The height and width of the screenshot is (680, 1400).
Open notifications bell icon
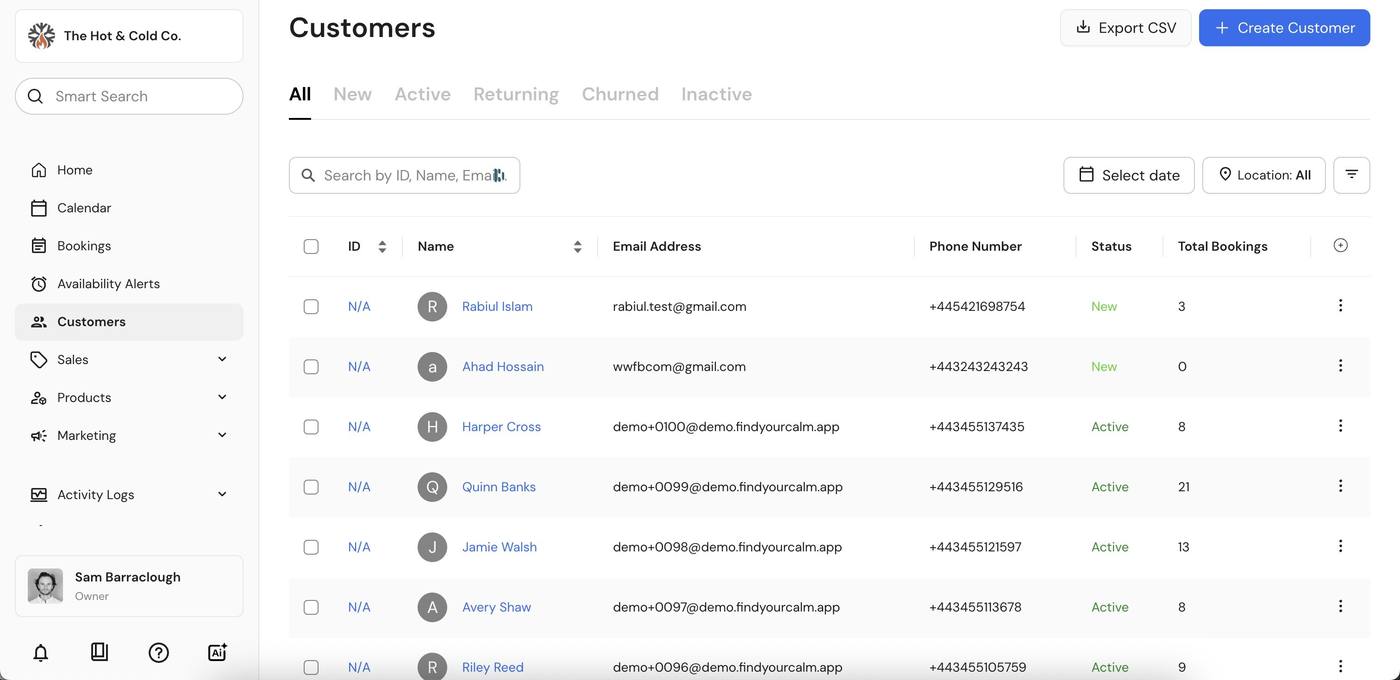[x=41, y=653]
